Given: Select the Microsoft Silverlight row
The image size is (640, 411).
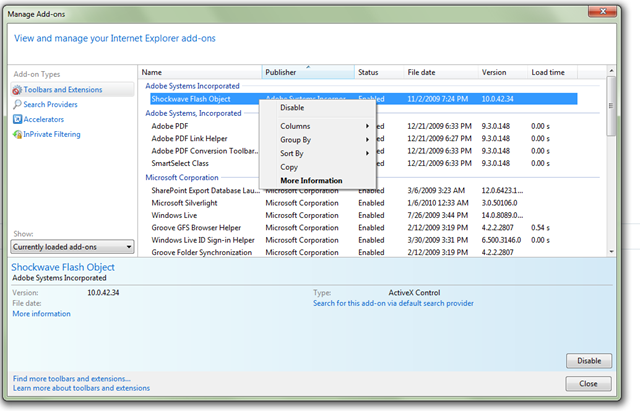Looking at the screenshot, I should [x=183, y=202].
